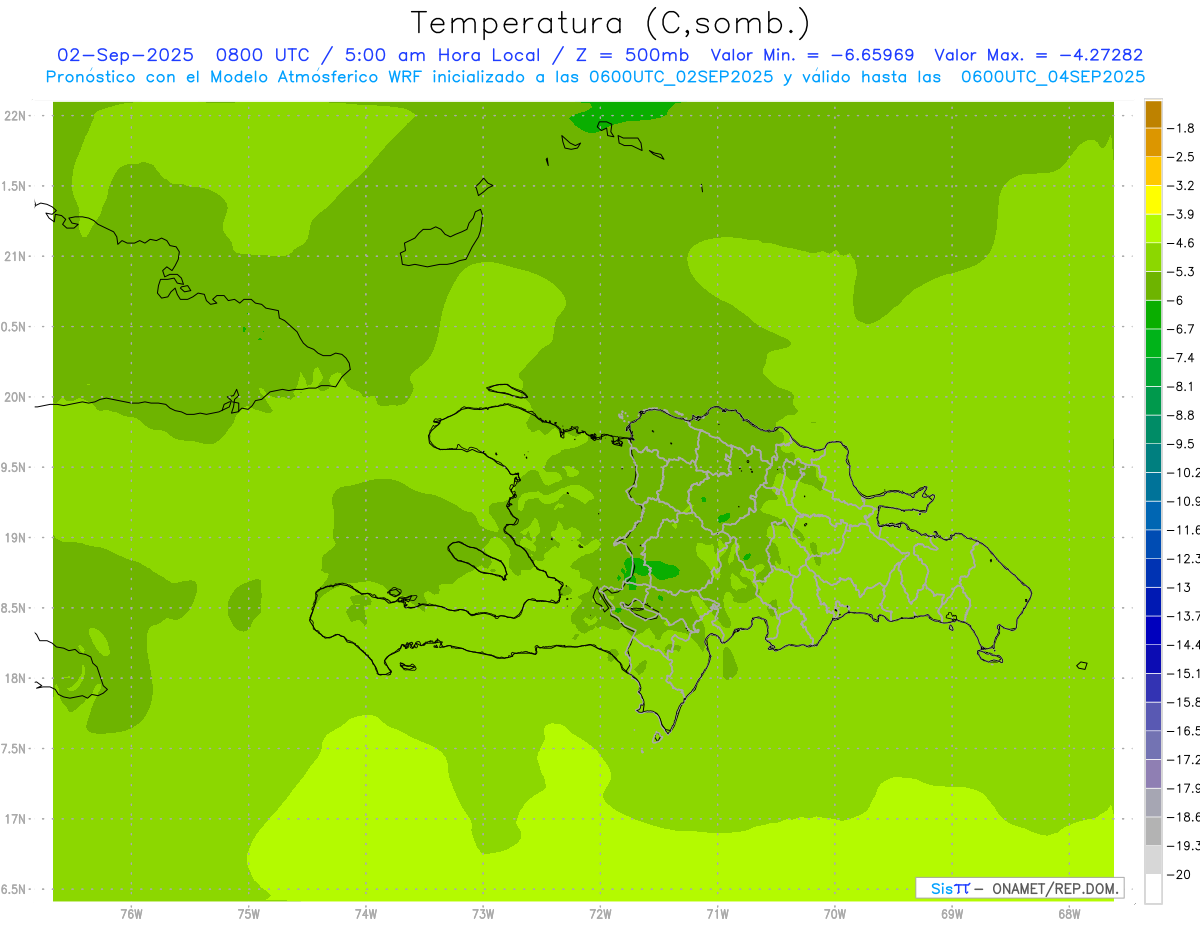The width and height of the screenshot is (1200, 927).
Task: Click the 22N latitude axis label
Action: coord(15,116)
